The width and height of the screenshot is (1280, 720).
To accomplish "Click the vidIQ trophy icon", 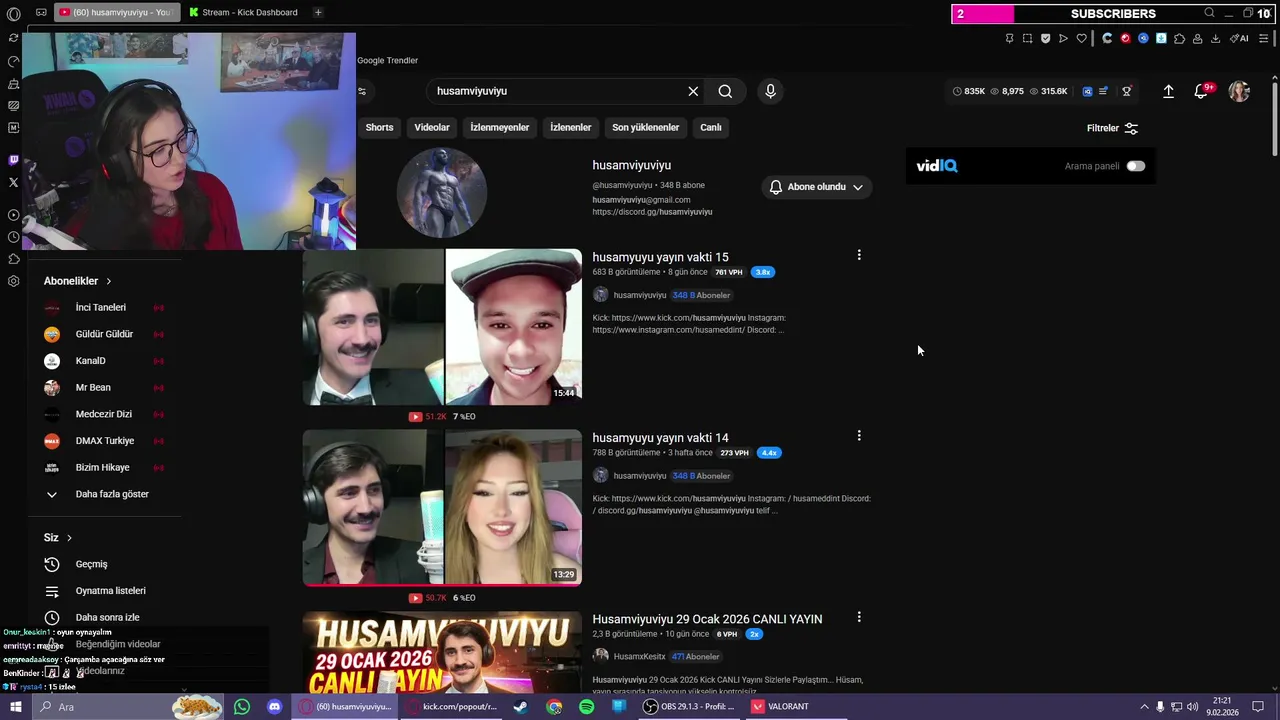I will [x=1127, y=91].
